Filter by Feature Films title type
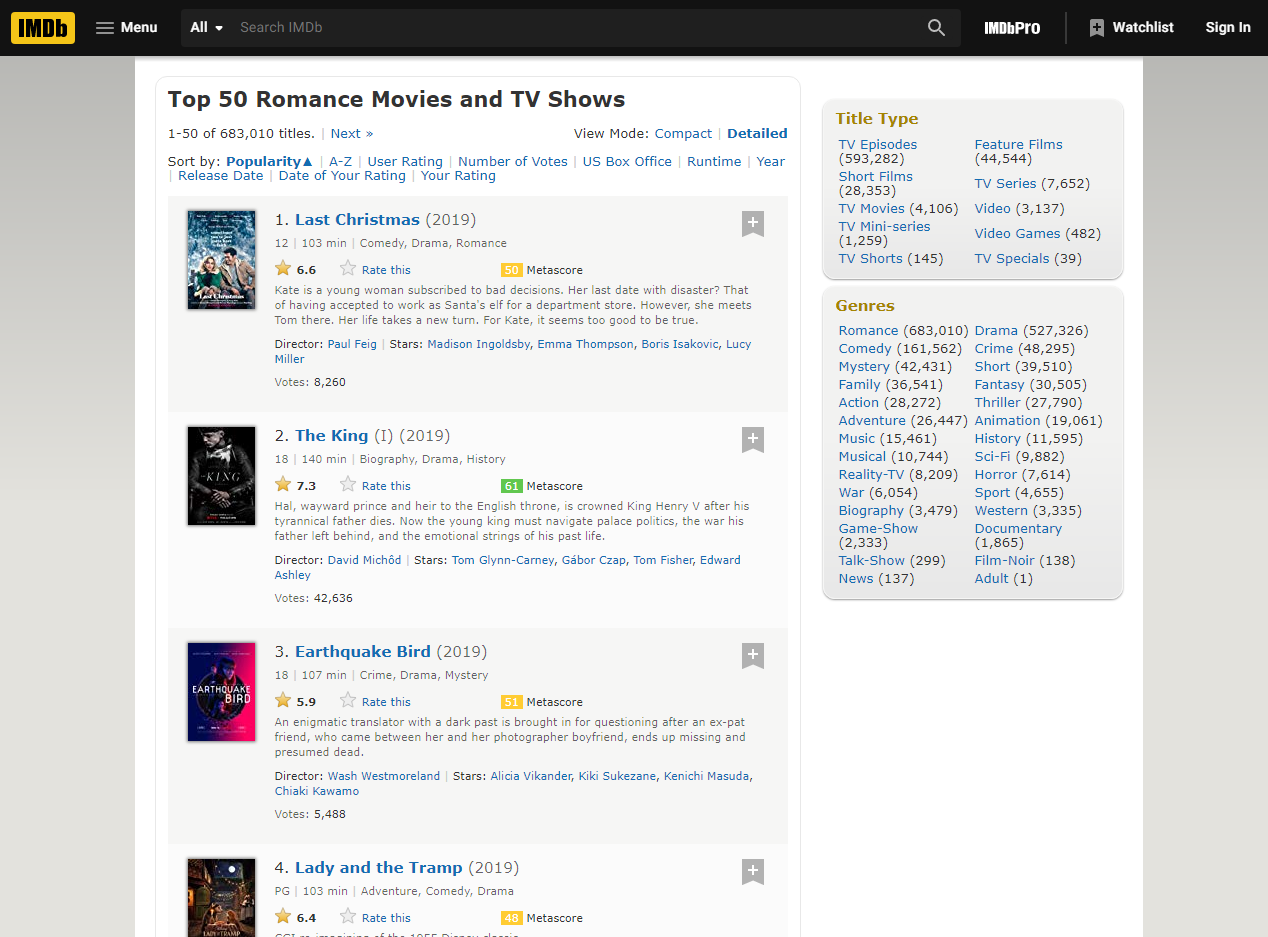 click(1019, 145)
